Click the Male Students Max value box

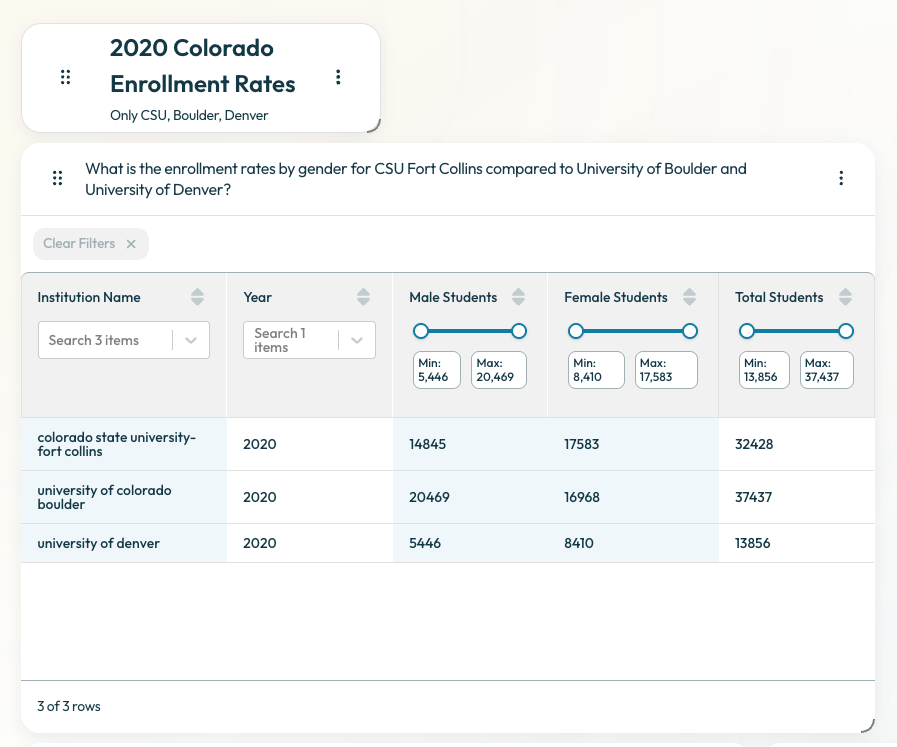pyautogui.click(x=499, y=370)
